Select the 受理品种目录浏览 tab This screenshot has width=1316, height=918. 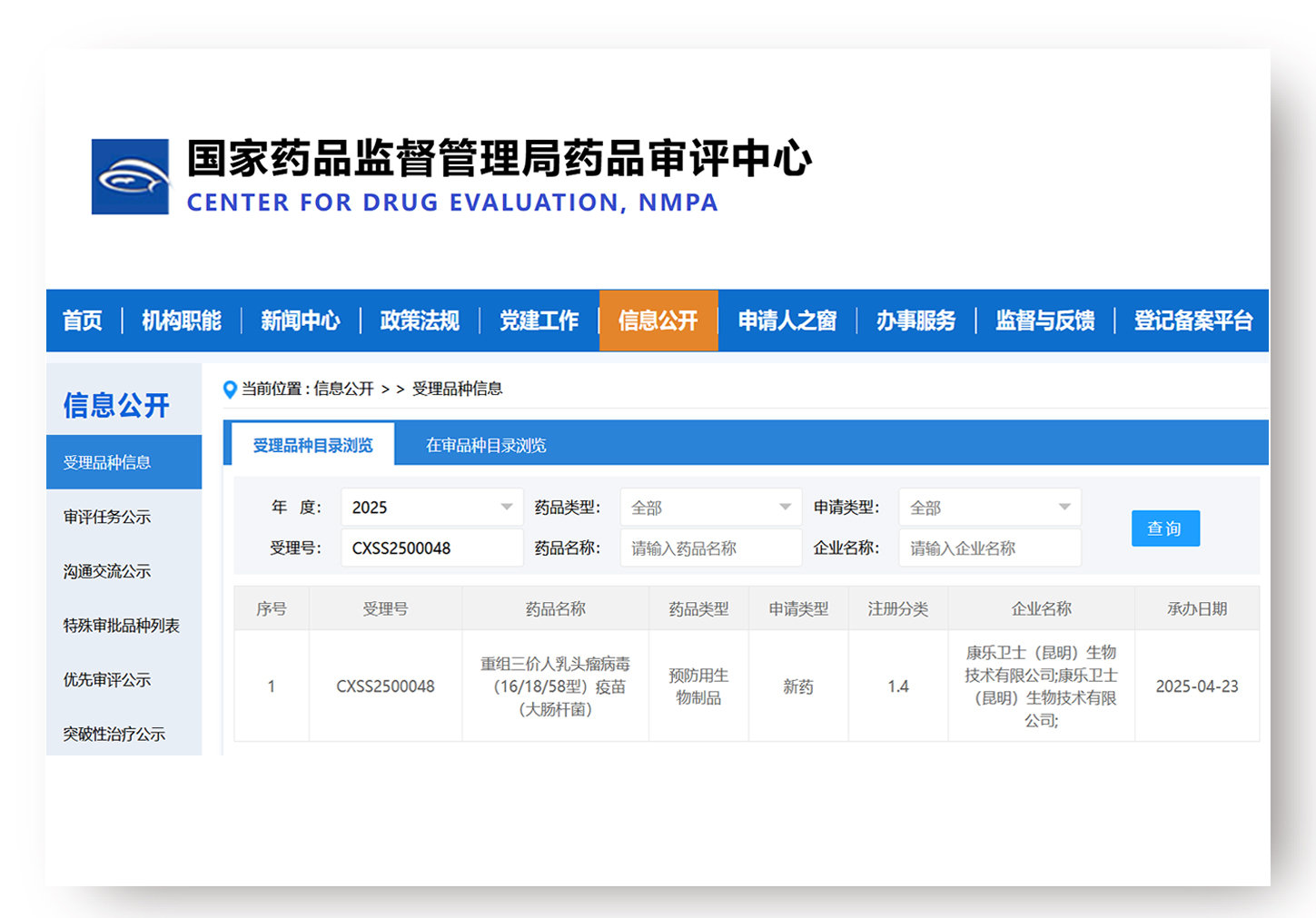point(312,445)
